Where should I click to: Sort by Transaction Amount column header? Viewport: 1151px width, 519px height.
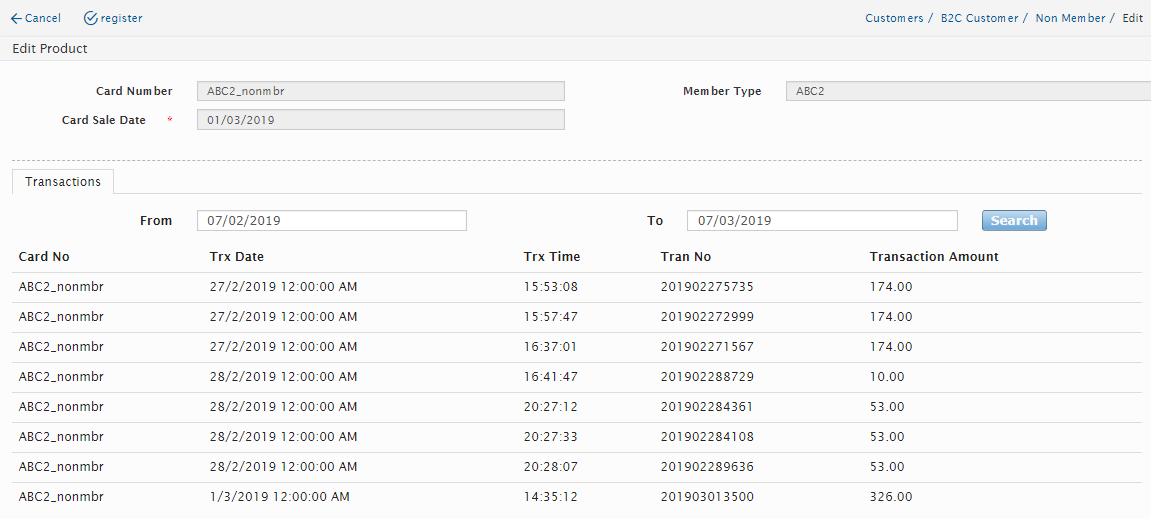tap(934, 257)
